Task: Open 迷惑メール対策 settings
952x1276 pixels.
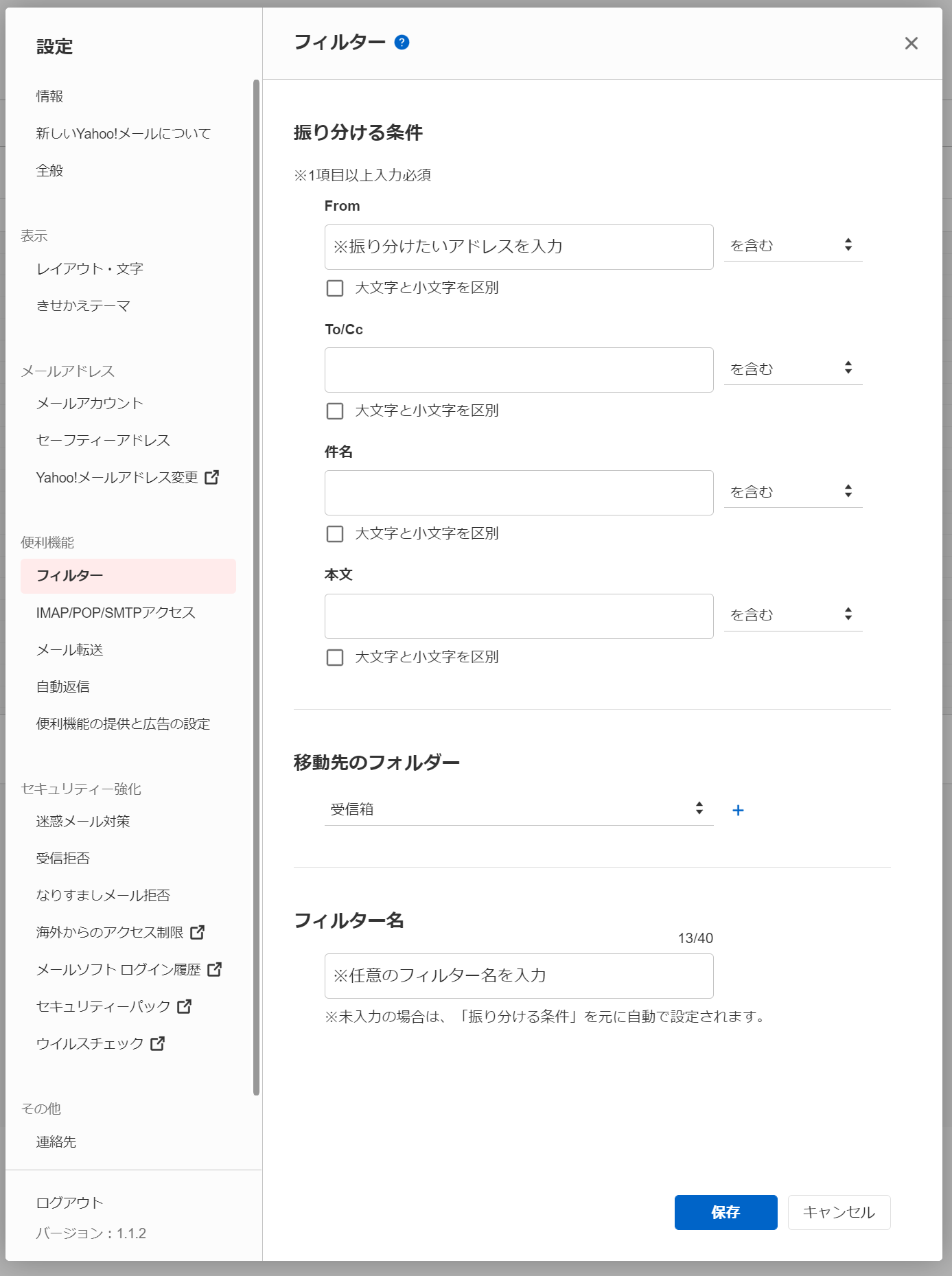Action: click(83, 822)
